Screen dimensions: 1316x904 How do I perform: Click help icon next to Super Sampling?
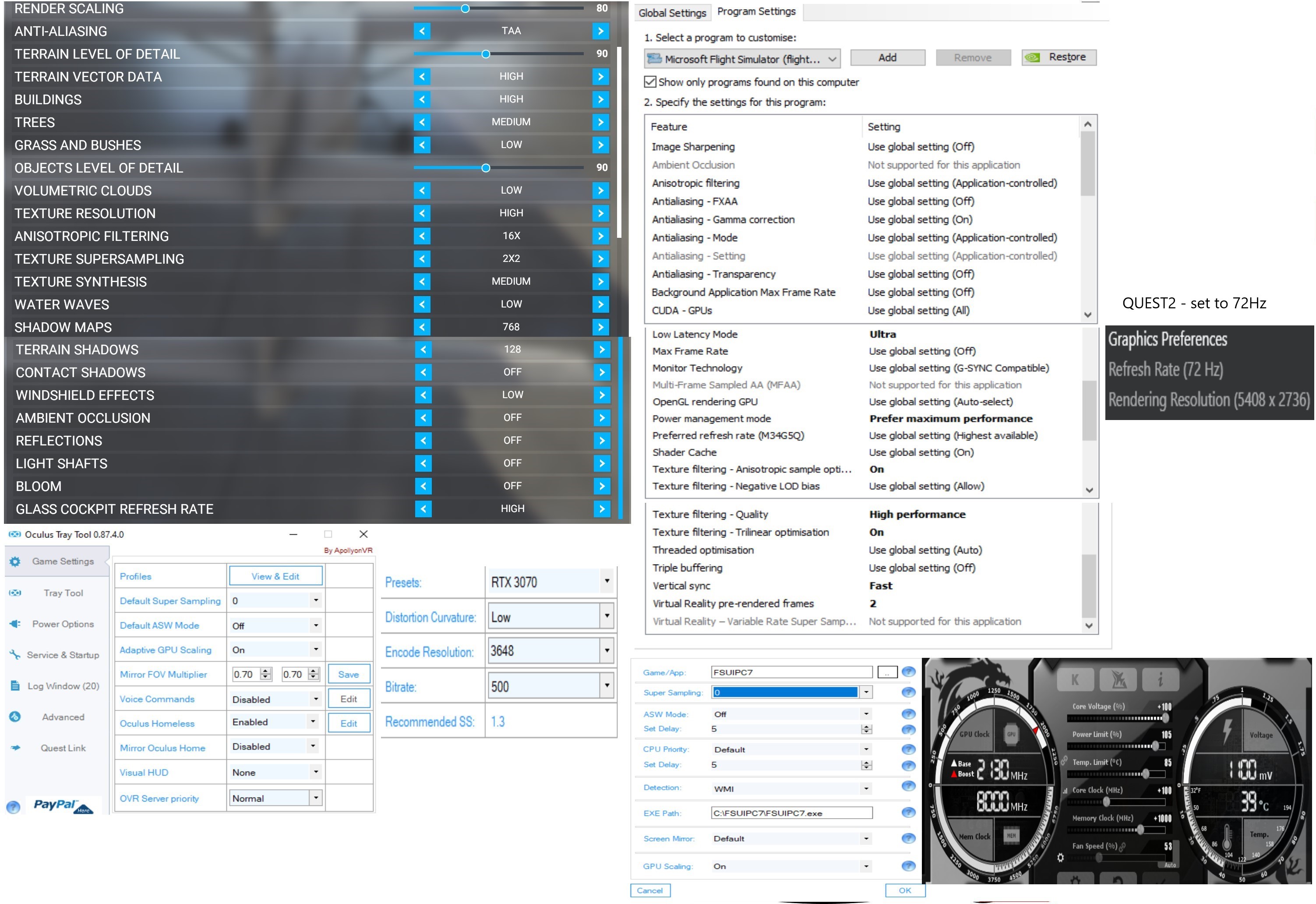tap(908, 693)
